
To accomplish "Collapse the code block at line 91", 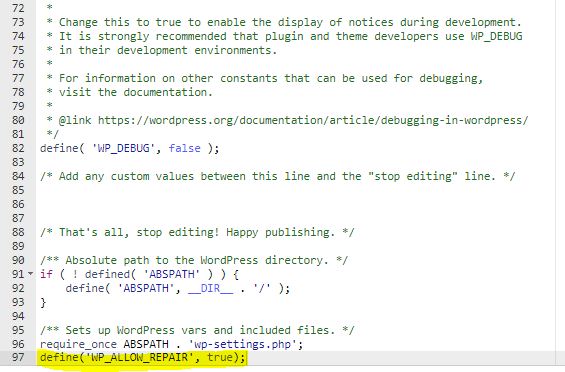I will pos(31,274).
